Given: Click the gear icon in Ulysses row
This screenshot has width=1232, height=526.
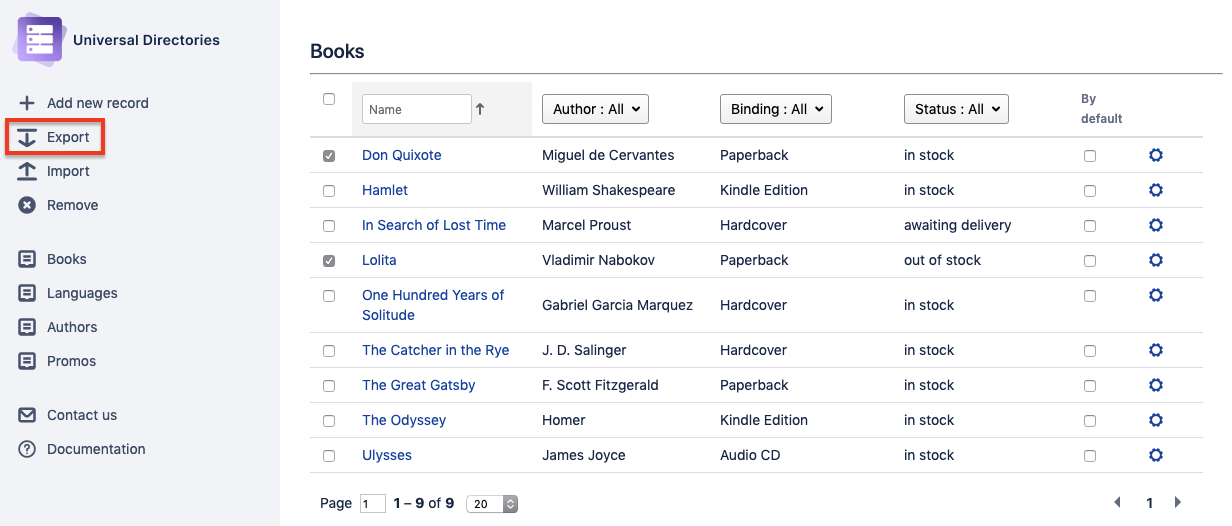Looking at the screenshot, I should [x=1156, y=455].
